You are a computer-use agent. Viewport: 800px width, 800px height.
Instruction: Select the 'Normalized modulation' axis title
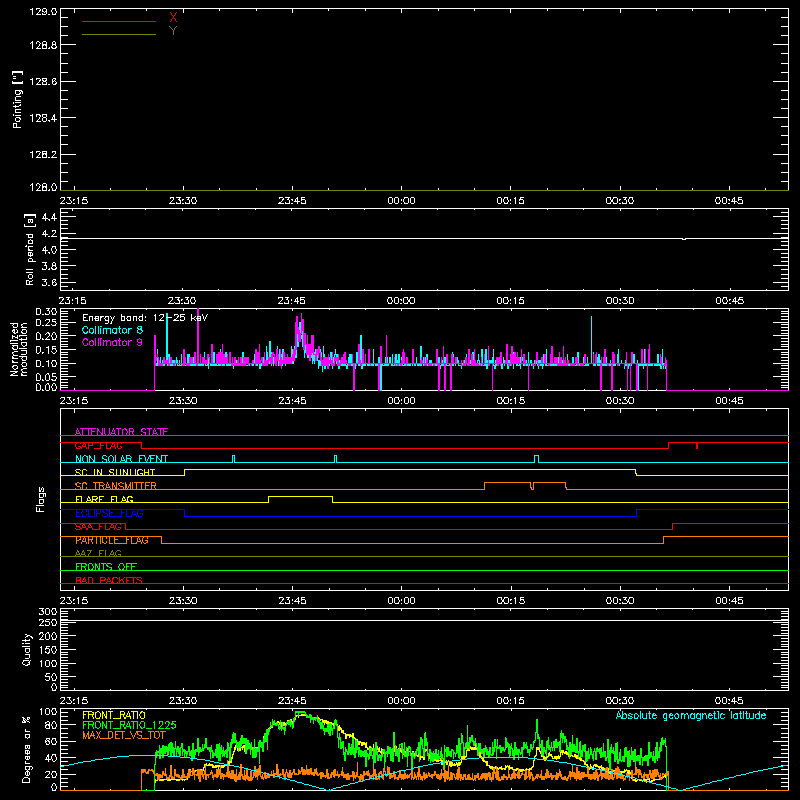pyautogui.click(x=18, y=349)
